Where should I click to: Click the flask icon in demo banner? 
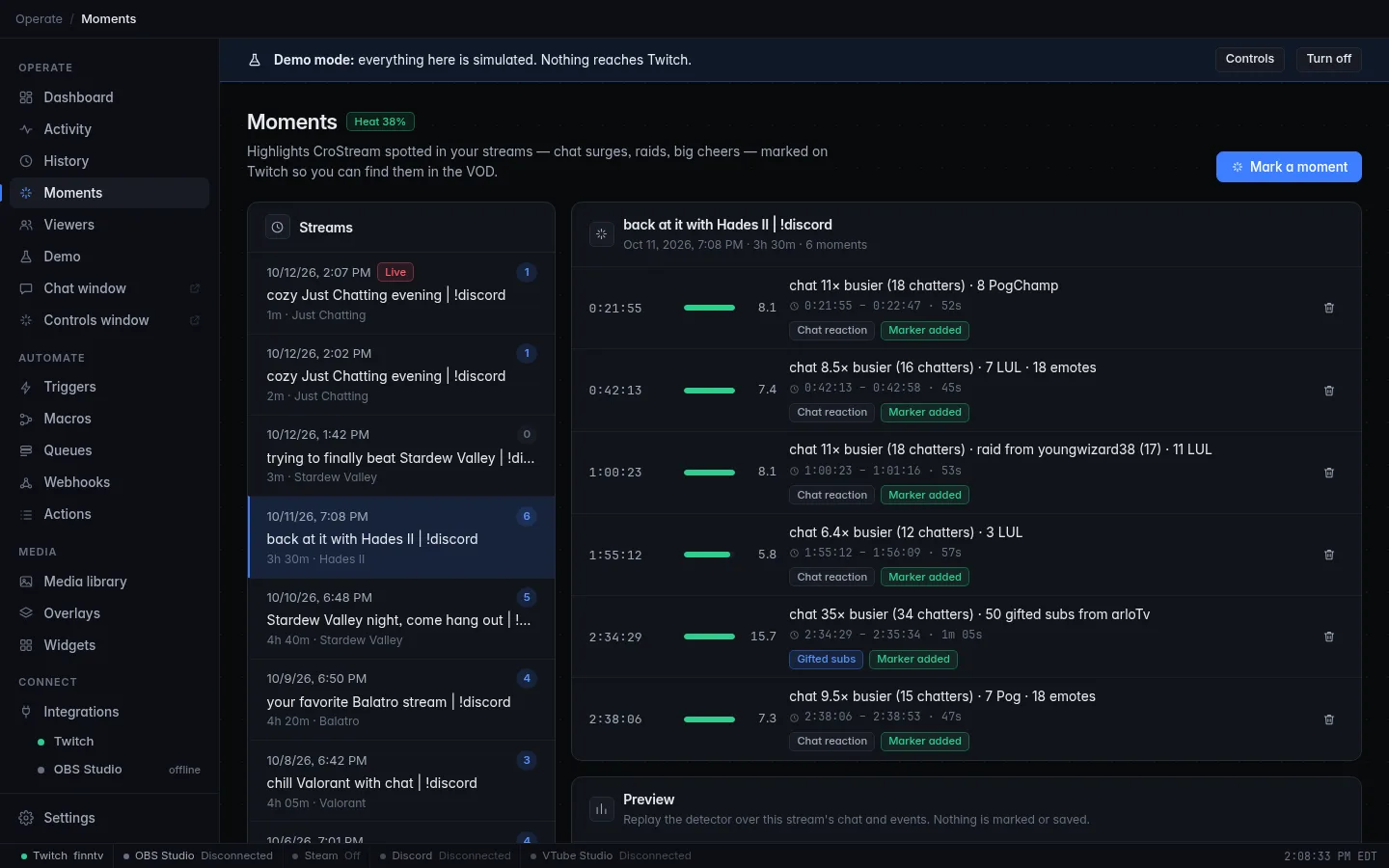(x=255, y=60)
